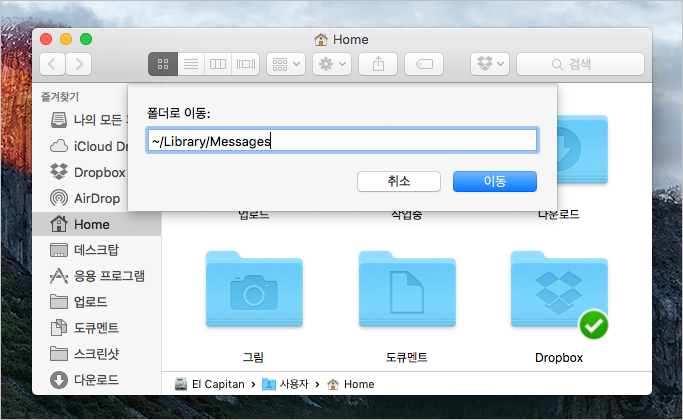Switch to list view

191,64
